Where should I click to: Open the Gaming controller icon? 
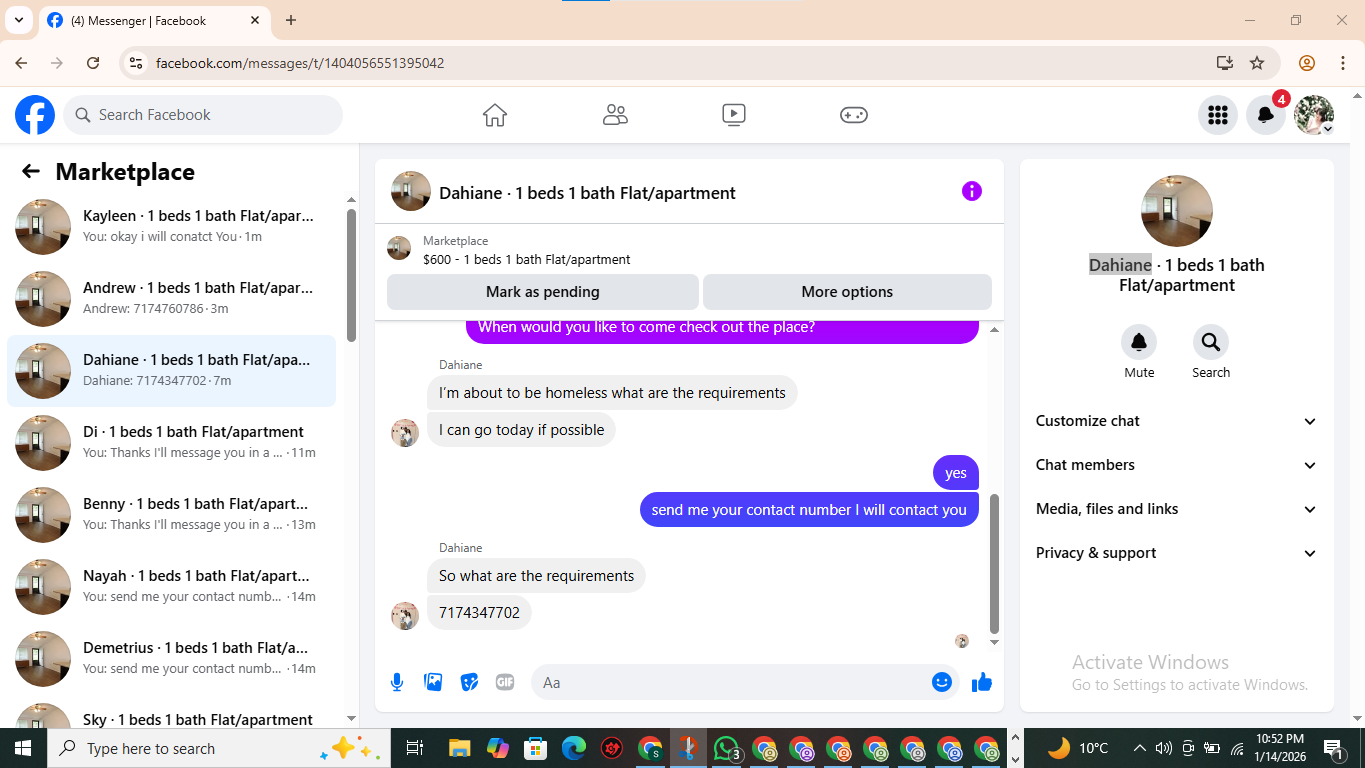click(x=853, y=115)
